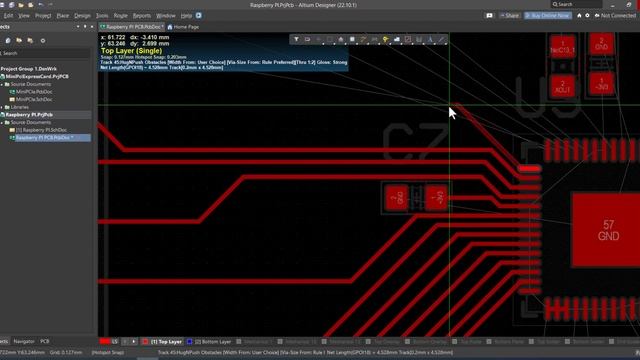
Task: Select the Filter tool in active bar
Action: [x=296, y=39]
